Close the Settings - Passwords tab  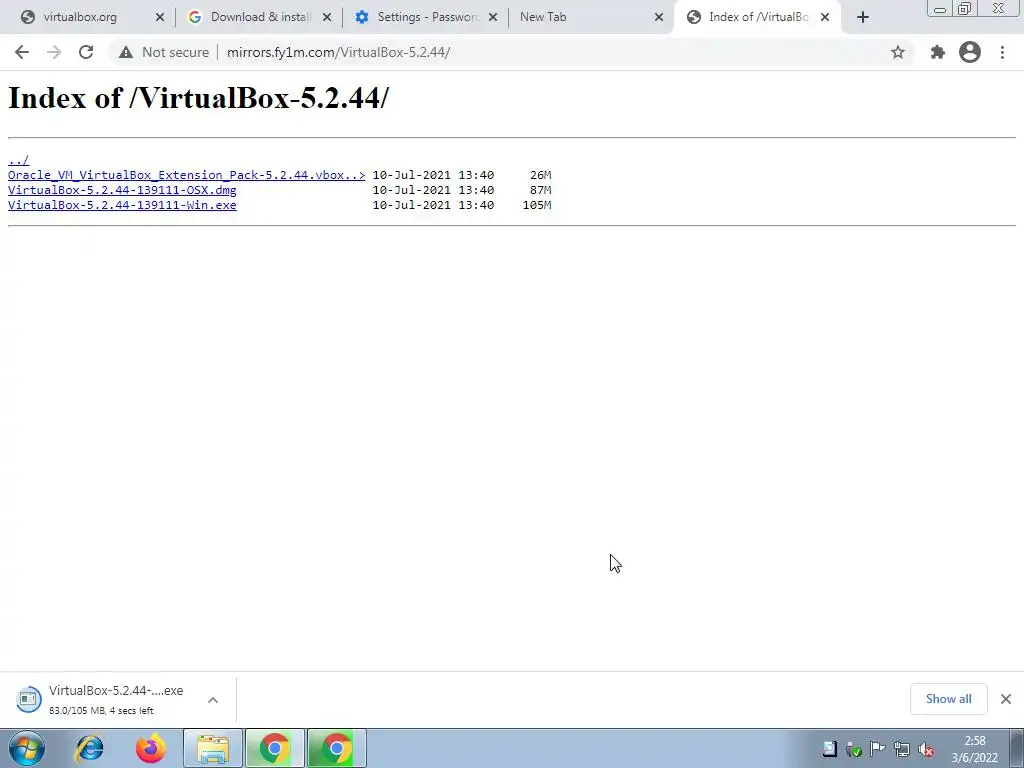point(493,18)
